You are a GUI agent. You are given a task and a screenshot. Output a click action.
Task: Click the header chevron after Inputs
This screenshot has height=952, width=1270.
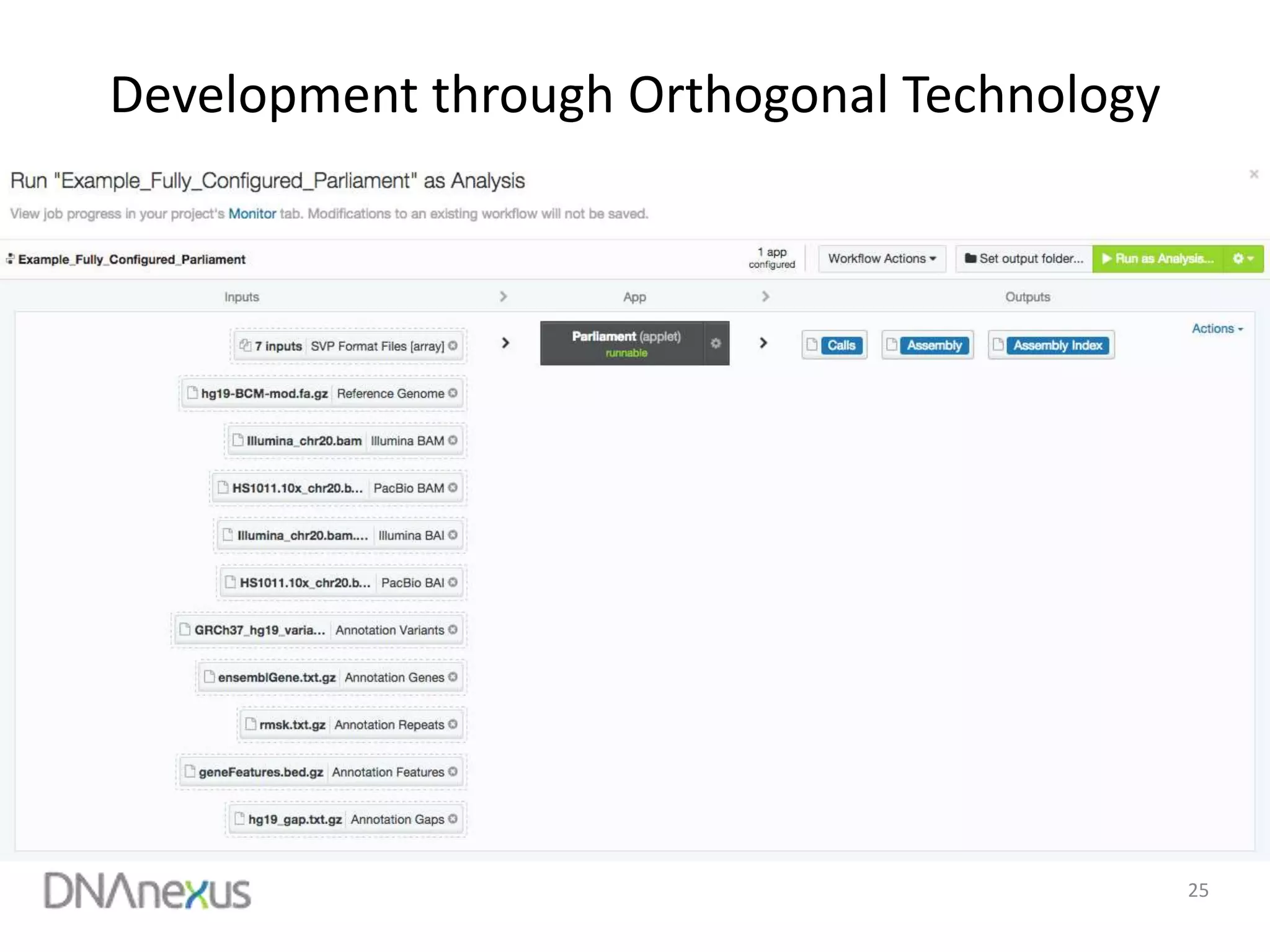point(504,297)
